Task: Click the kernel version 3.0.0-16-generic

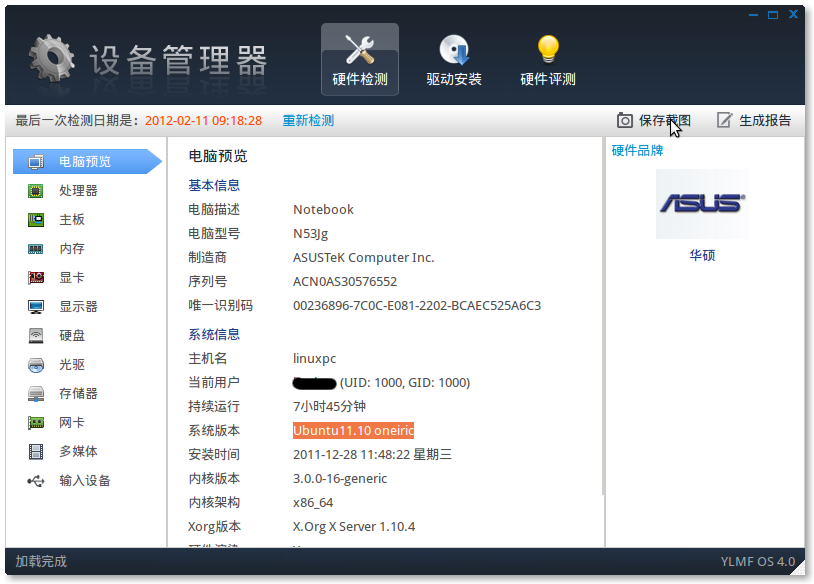Action: pos(340,479)
